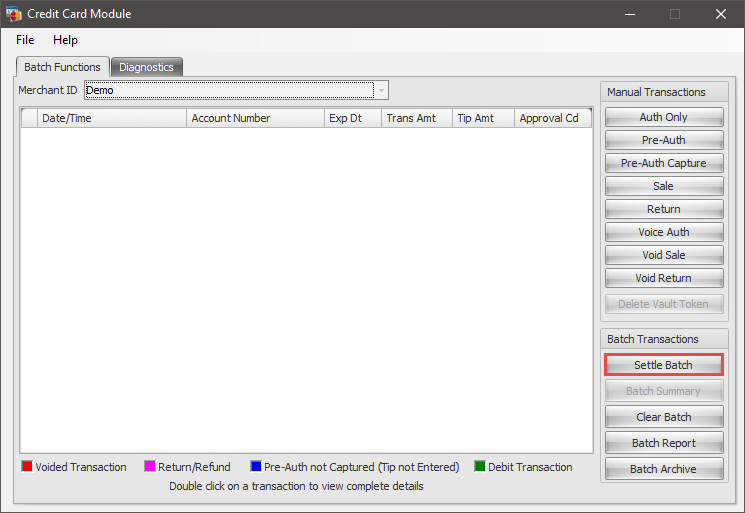This screenshot has width=745, height=513.
Task: Open the Batch Archive
Action: tap(664, 469)
